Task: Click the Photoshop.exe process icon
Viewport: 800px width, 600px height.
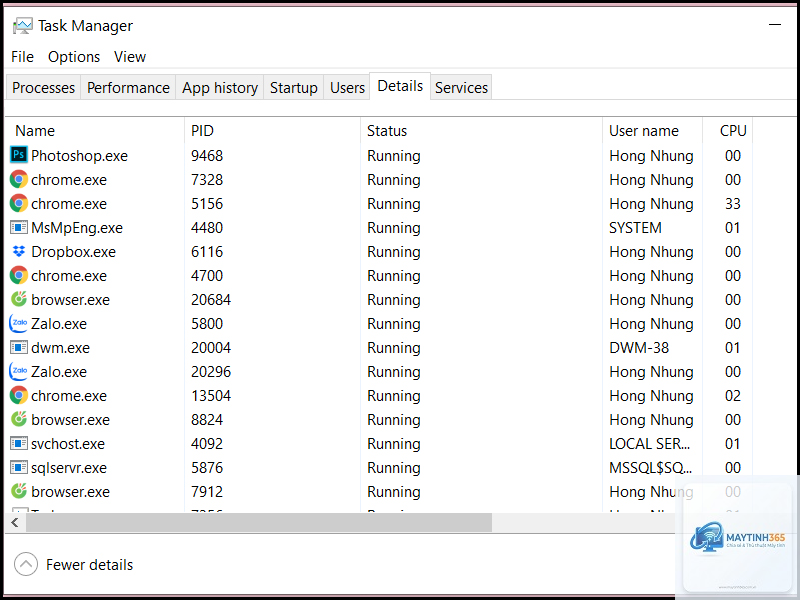Action: [x=19, y=155]
